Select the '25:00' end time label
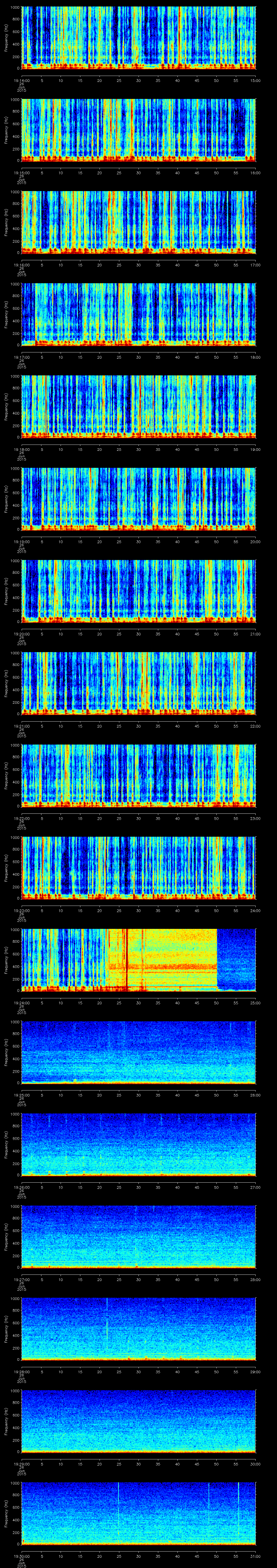This screenshot has height=1568, width=277. 256,1003
